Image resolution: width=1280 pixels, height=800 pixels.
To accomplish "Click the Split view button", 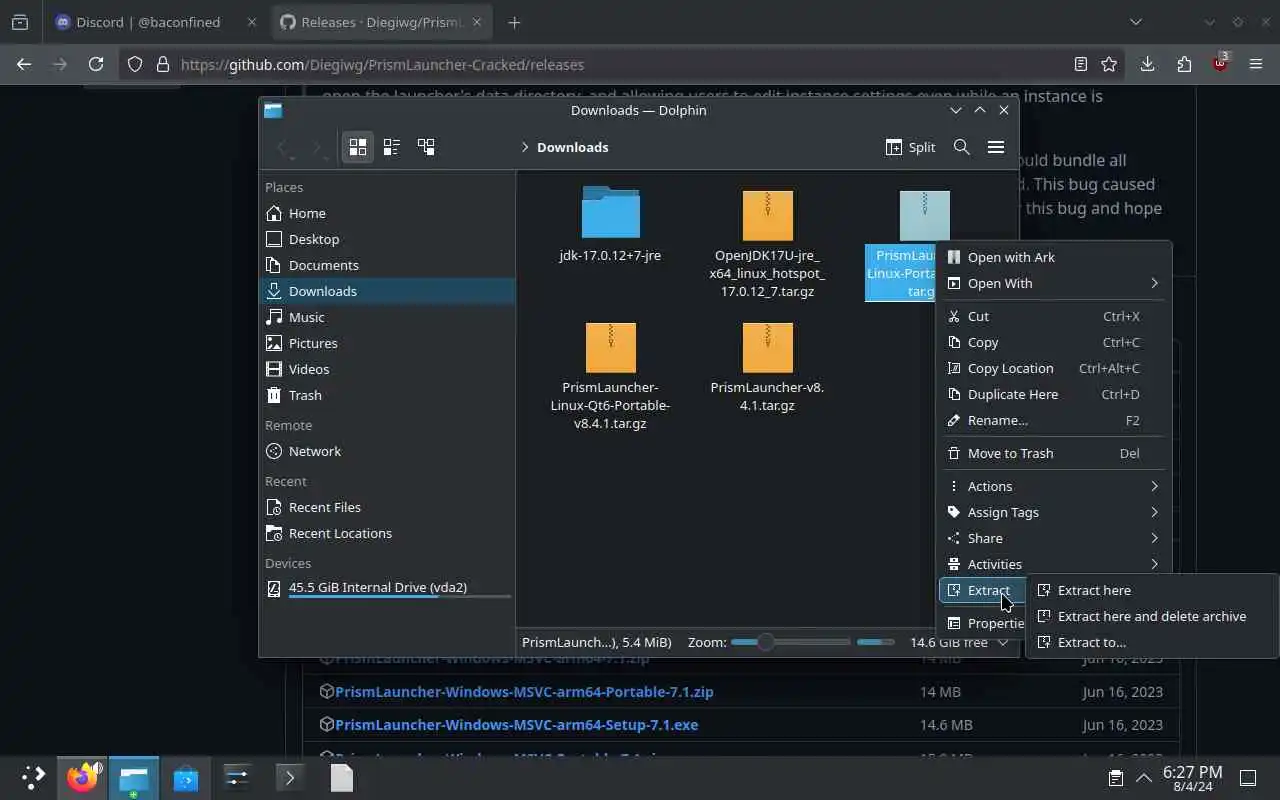I will pyautogui.click(x=910, y=147).
